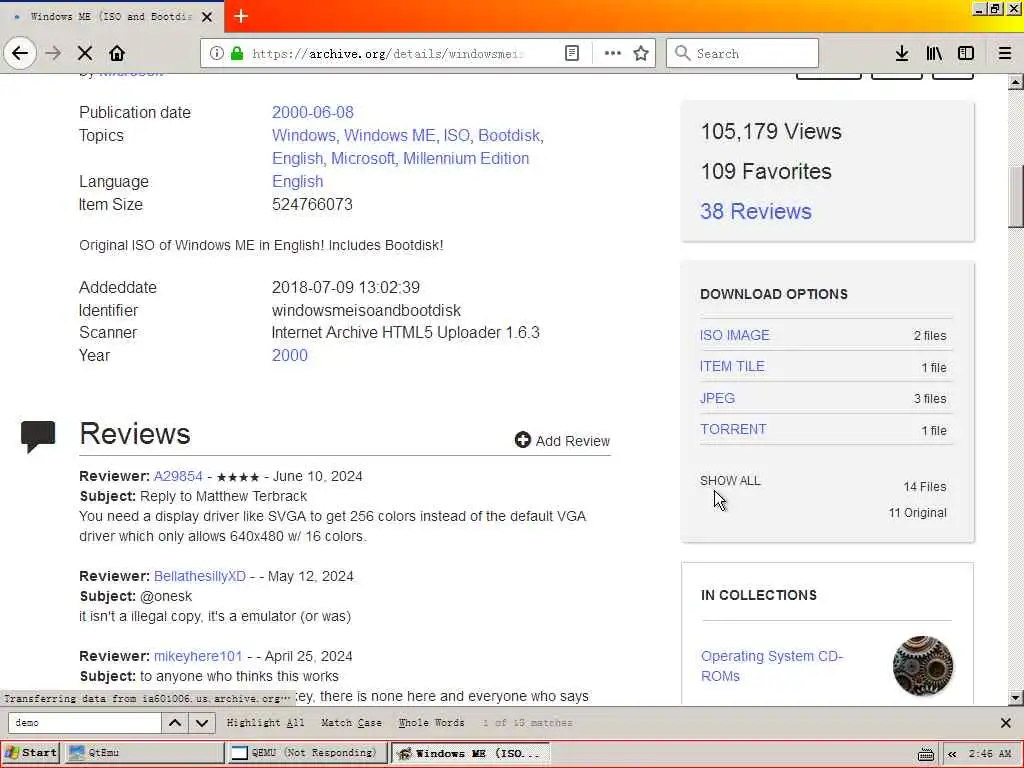Image resolution: width=1024 pixels, height=768 pixels.
Task: Open the 2000-06-08 publication date link
Action: (313, 112)
